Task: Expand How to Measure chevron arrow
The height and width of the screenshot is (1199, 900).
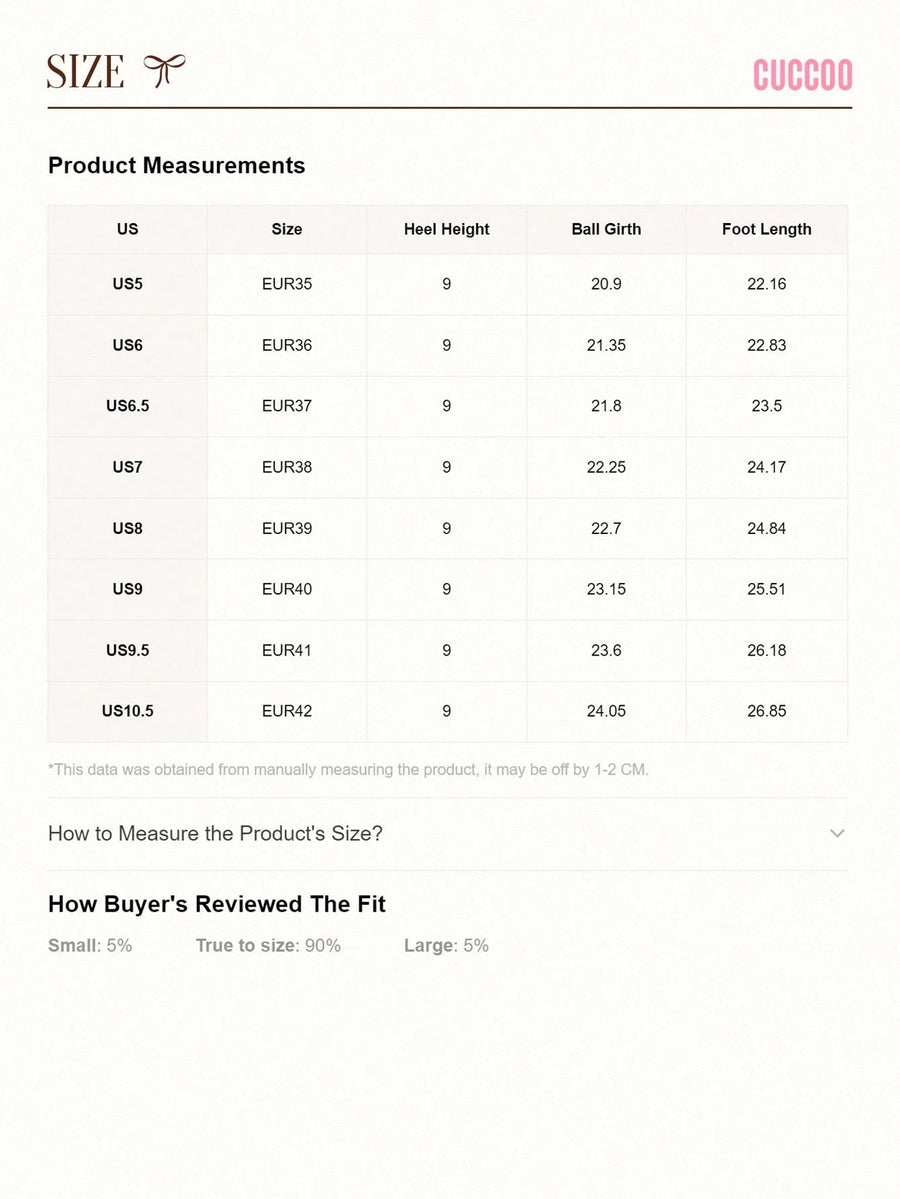Action: click(x=837, y=833)
